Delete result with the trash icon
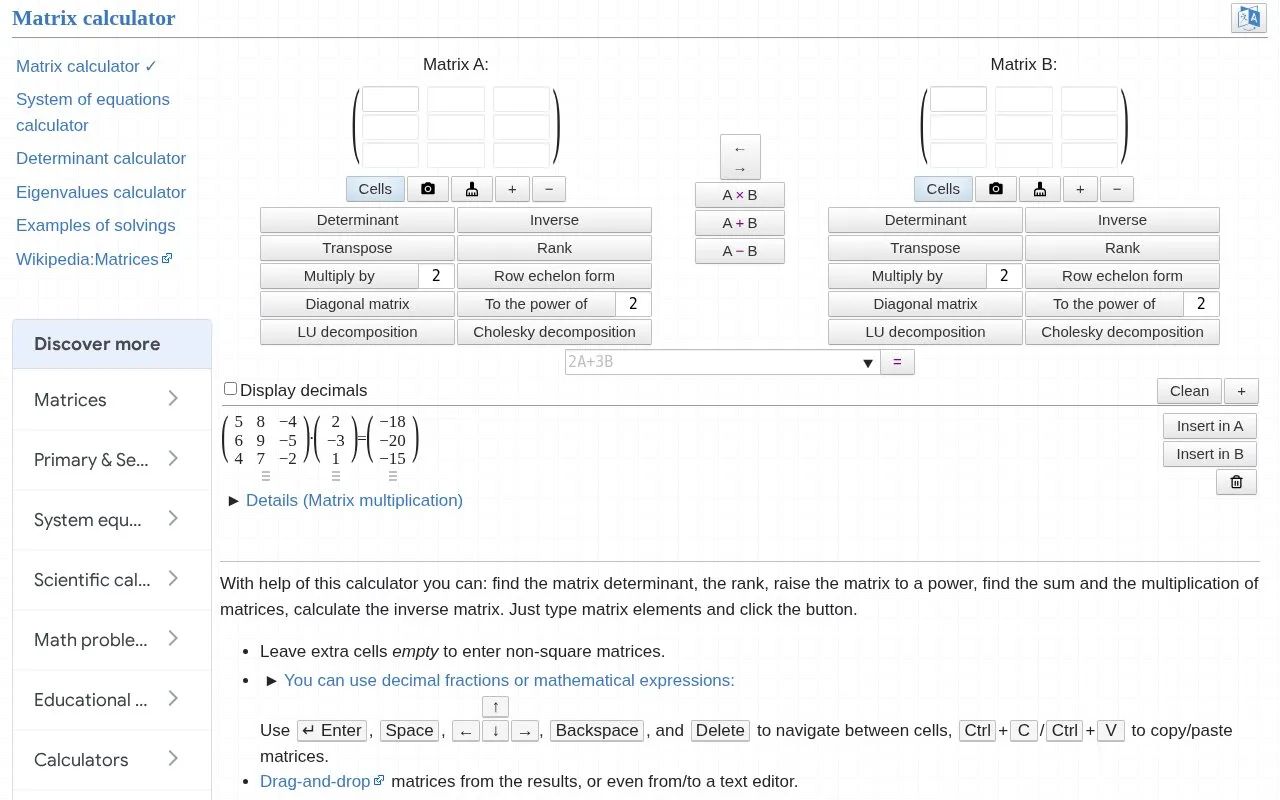The height and width of the screenshot is (800, 1280). point(1236,482)
